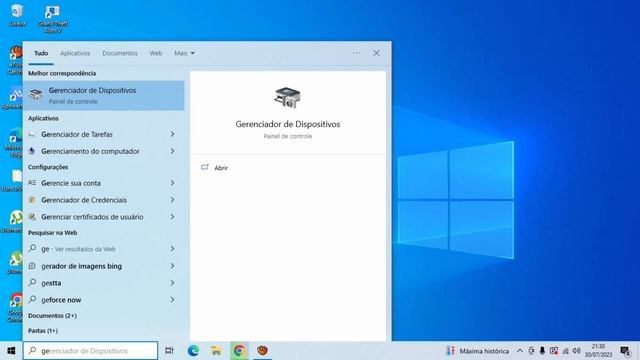This screenshot has height=360, width=640.
Task: Click 'Ver resultados da Web' text
Action: [x=85, y=249]
